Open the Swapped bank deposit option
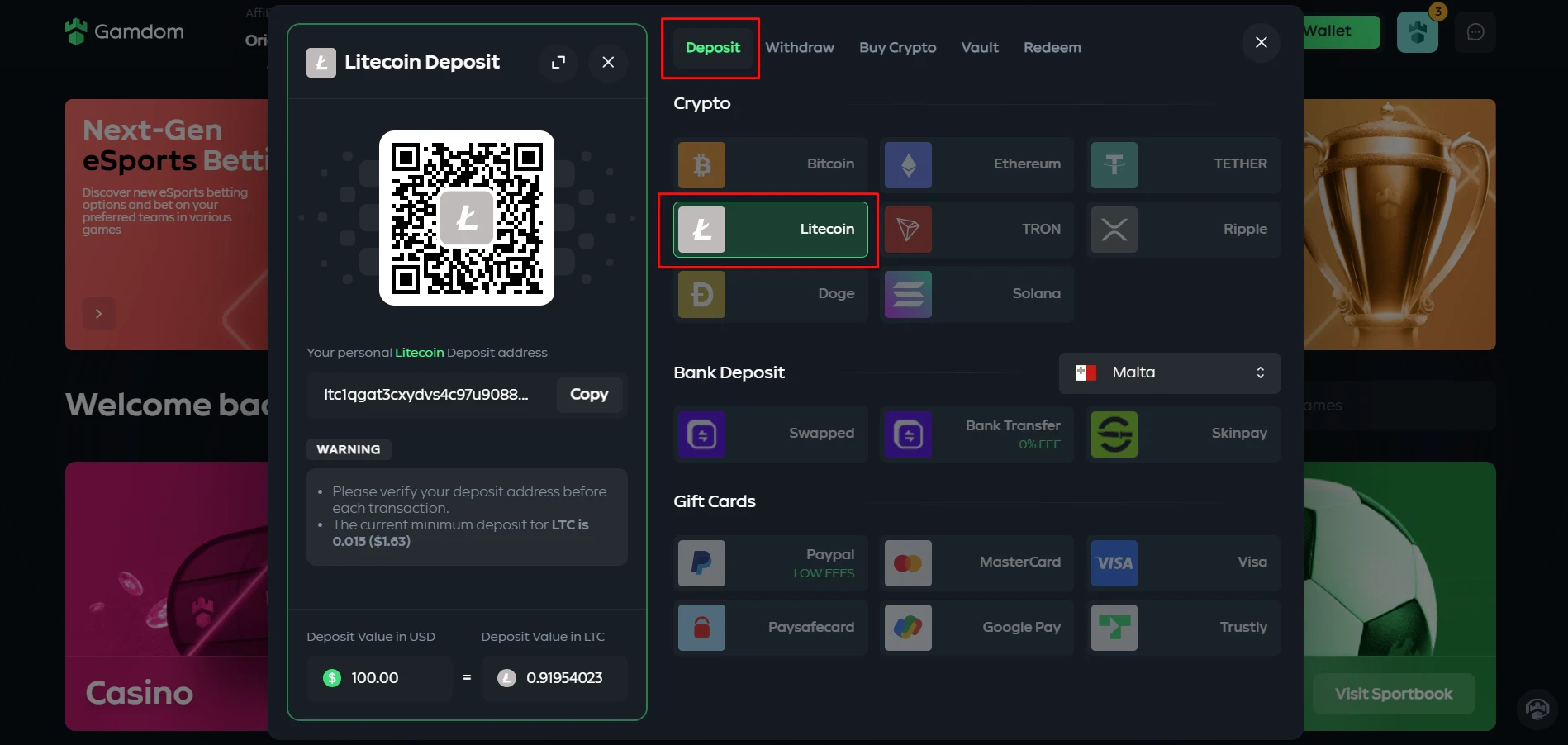This screenshot has width=1568, height=745. 770,434
